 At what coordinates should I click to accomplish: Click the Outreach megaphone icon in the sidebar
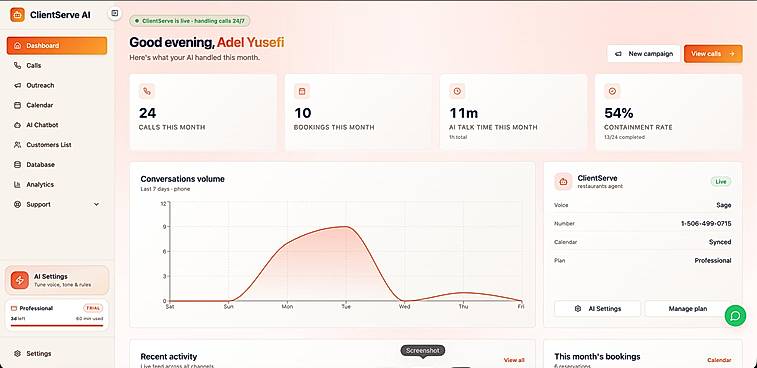tap(17, 85)
